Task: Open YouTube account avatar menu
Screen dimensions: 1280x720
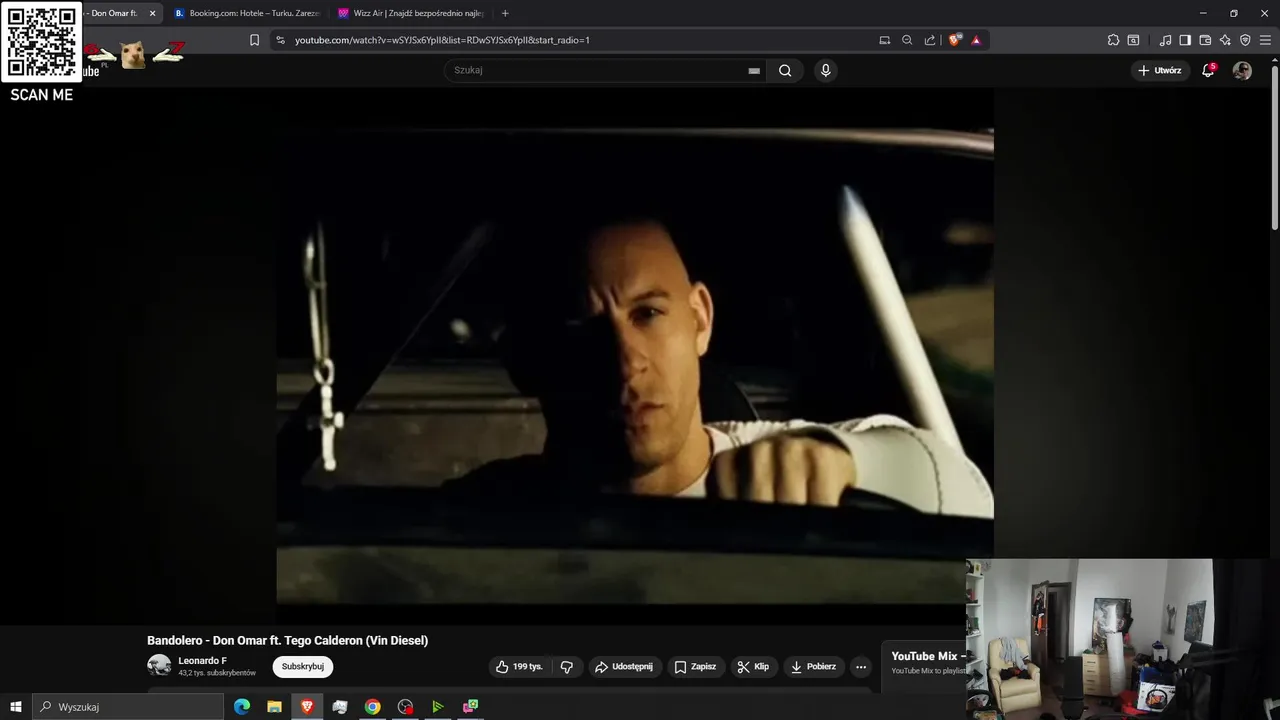Action: [x=1242, y=70]
